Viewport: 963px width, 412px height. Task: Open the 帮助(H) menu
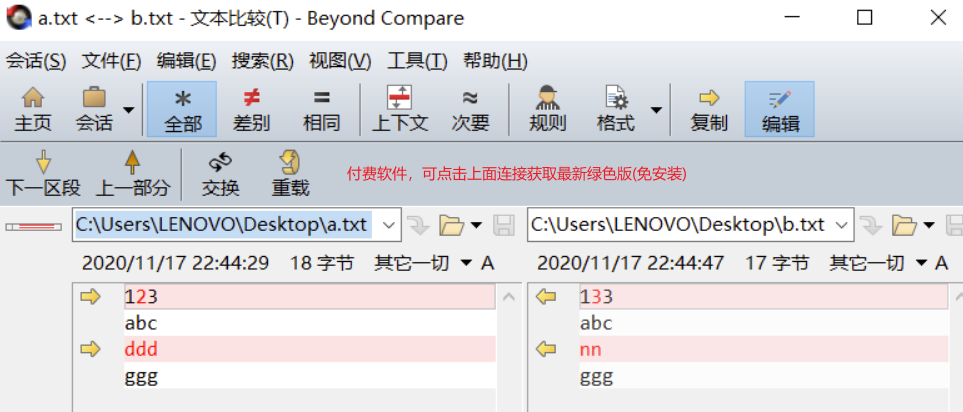pyautogui.click(x=495, y=61)
